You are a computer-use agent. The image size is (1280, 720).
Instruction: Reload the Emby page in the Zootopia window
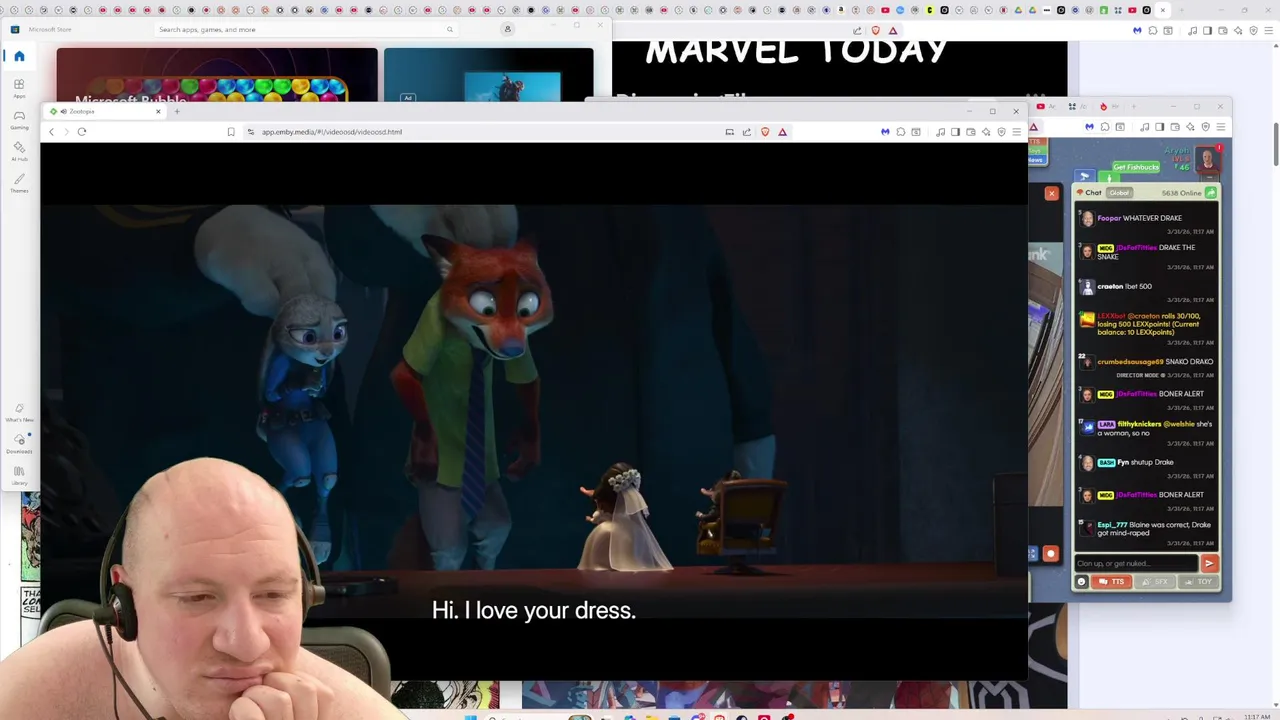pos(82,132)
